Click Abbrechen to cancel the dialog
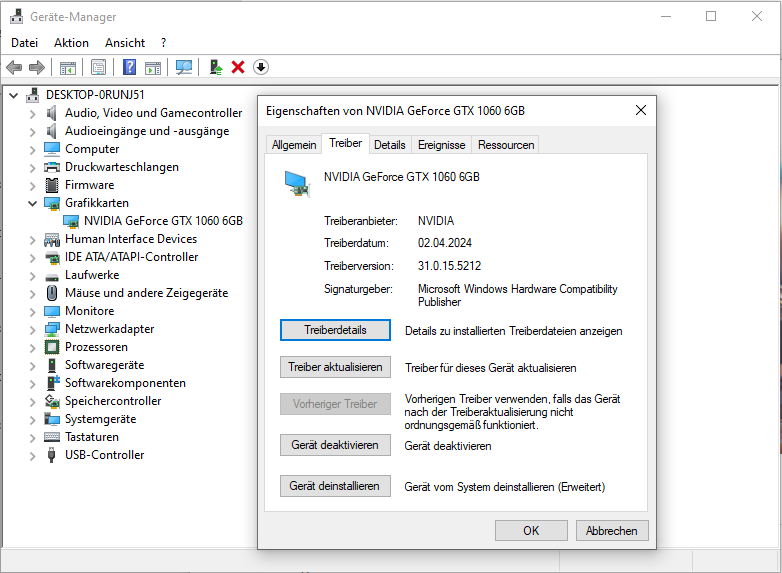The height and width of the screenshot is (573, 782). tap(612, 531)
